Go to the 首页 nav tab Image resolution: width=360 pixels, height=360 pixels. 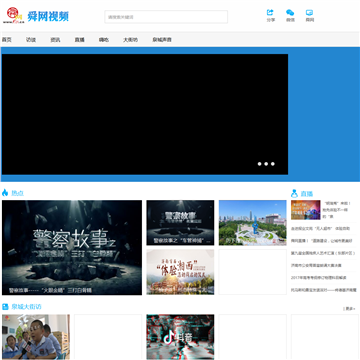(7, 40)
